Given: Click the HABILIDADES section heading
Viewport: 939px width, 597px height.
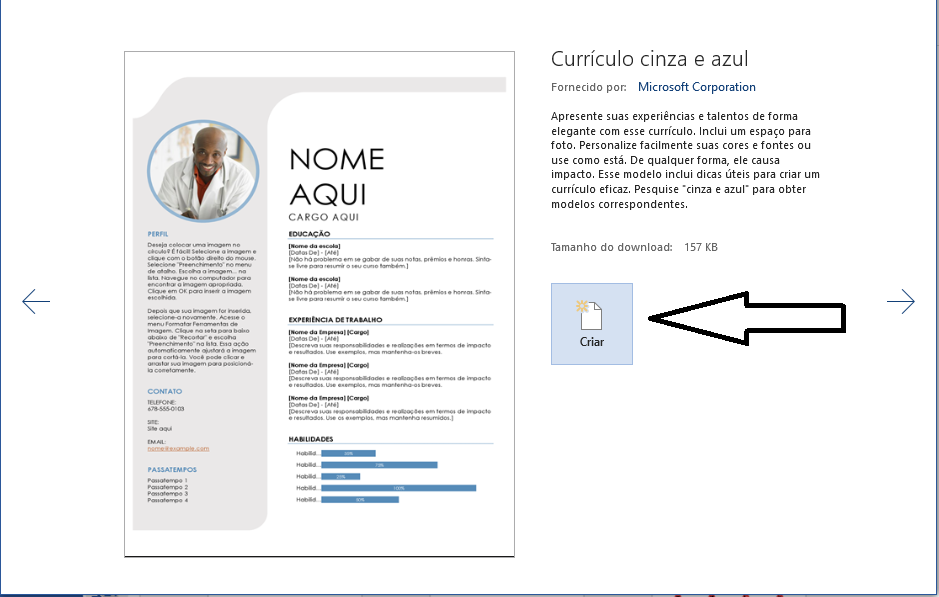Looking at the screenshot, I should (310, 439).
